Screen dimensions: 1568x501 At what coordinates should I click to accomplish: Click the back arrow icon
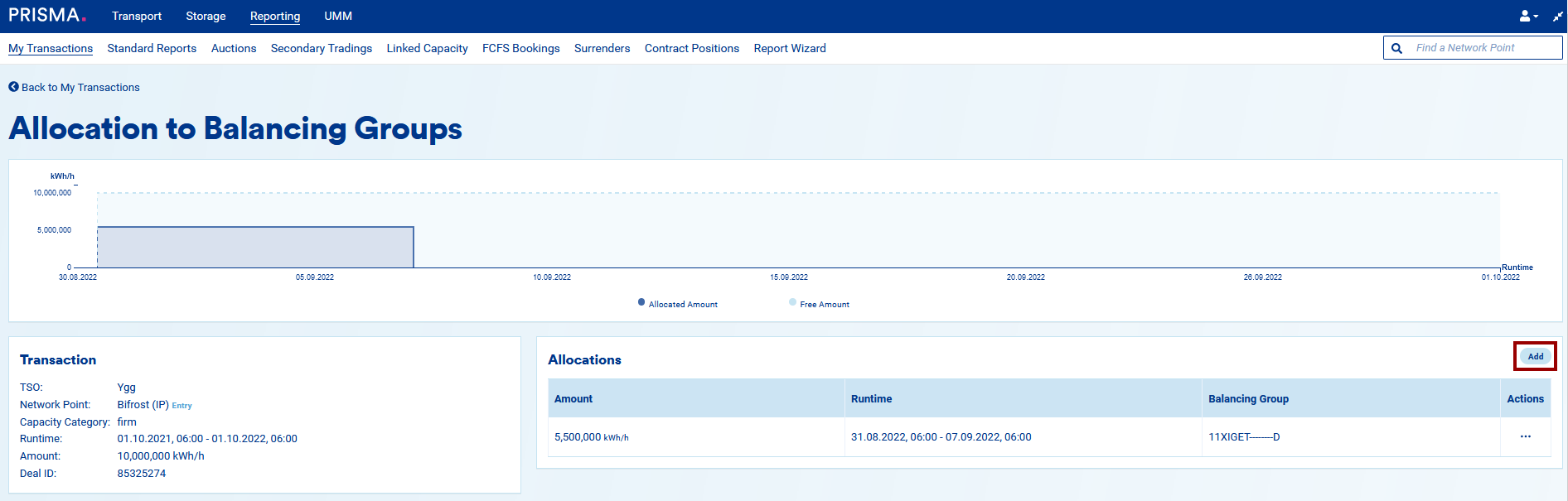coord(13,87)
